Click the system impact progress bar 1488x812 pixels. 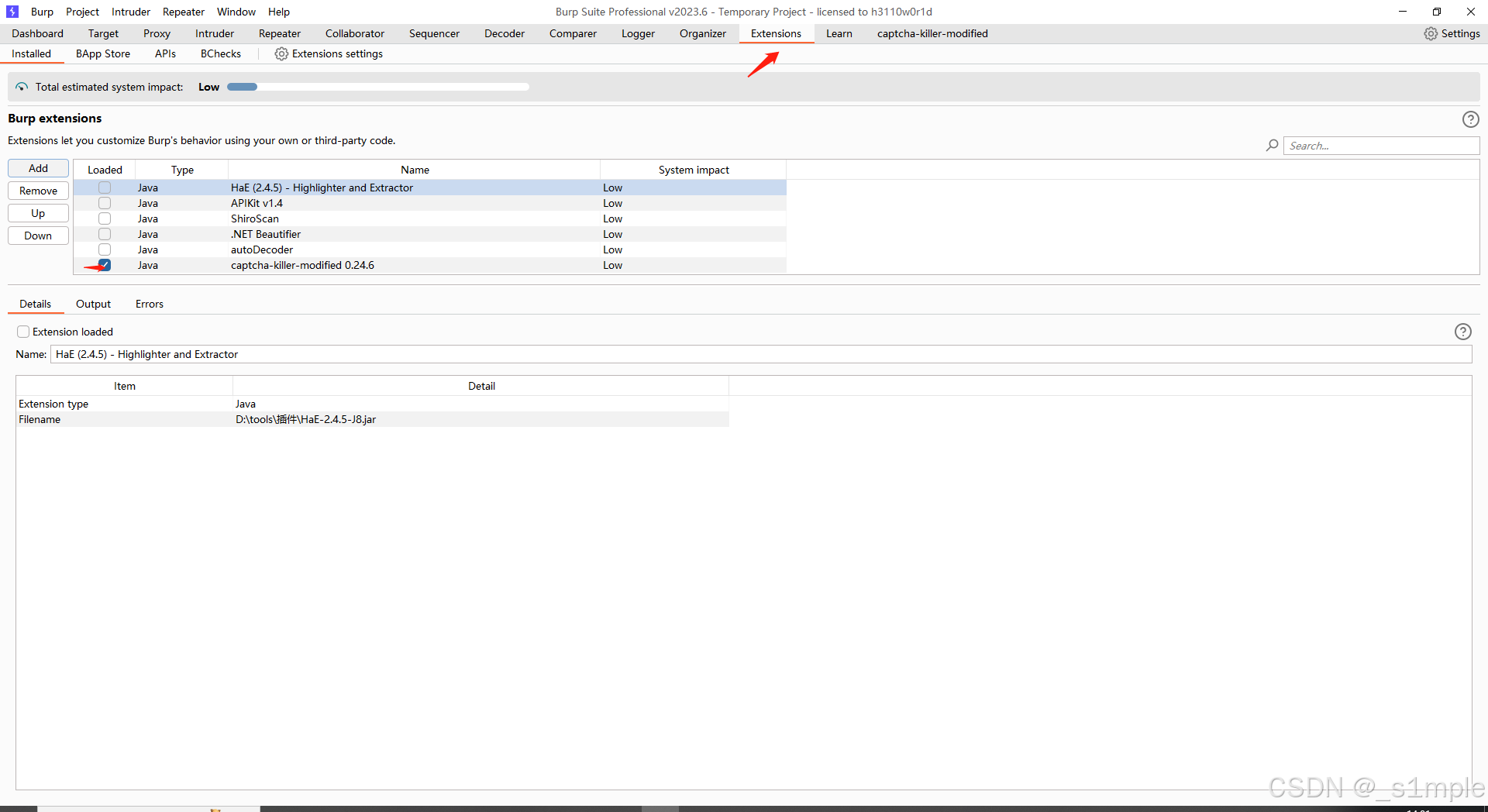click(378, 87)
